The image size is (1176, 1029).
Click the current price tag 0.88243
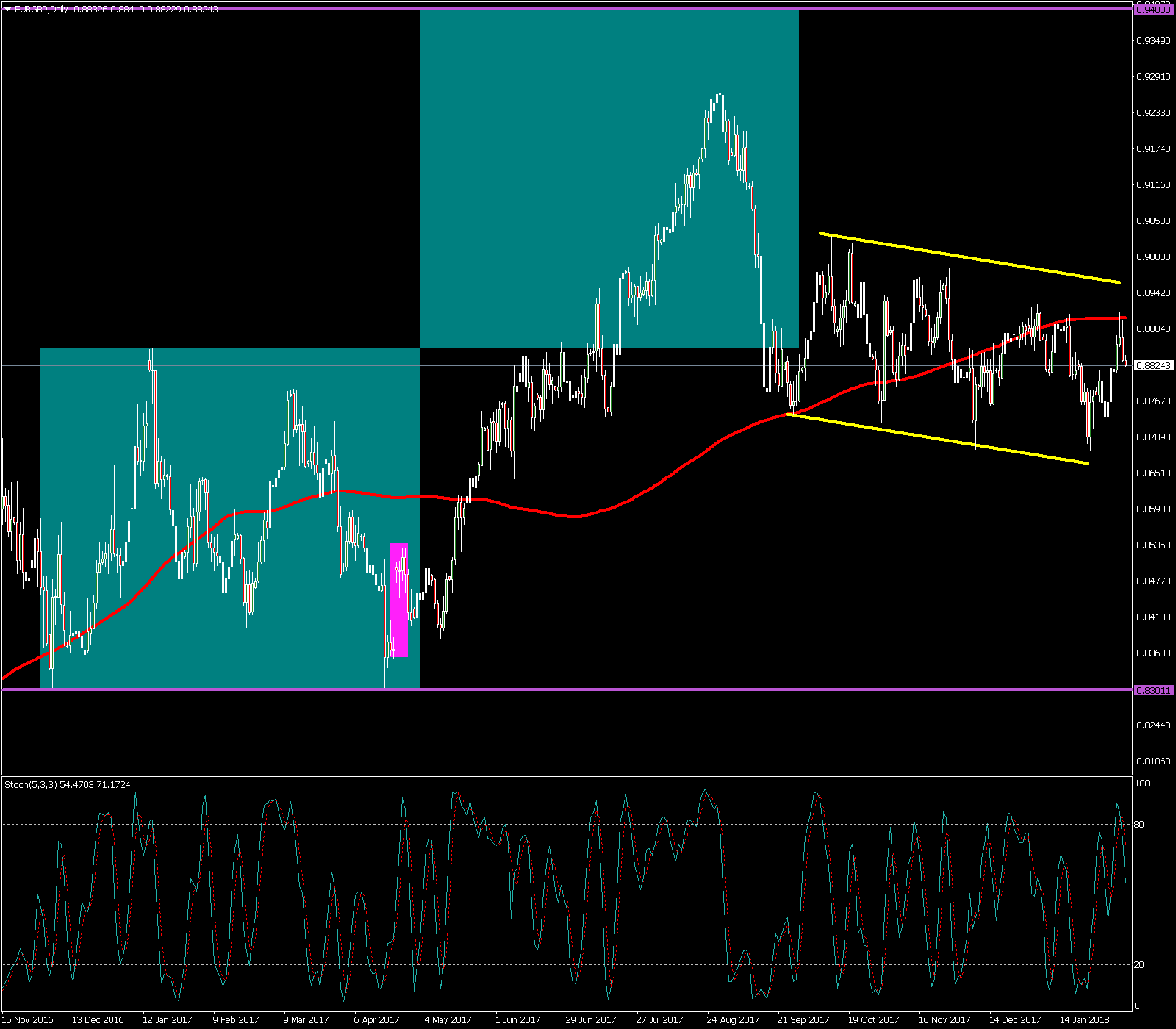coord(1153,365)
